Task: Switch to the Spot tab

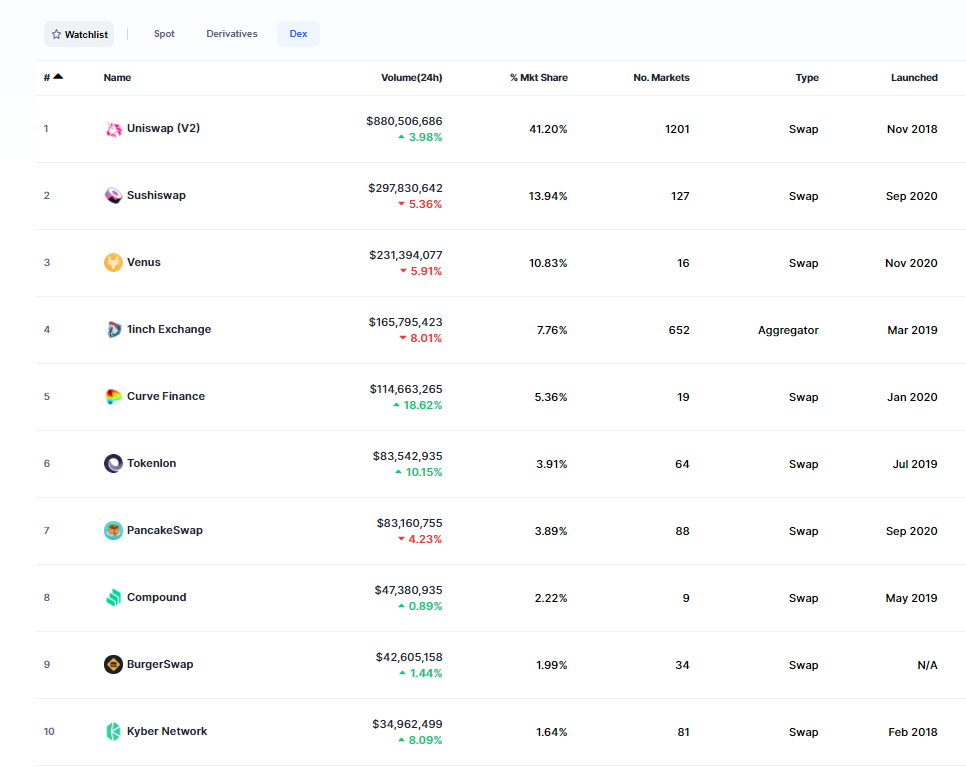Action: [164, 34]
